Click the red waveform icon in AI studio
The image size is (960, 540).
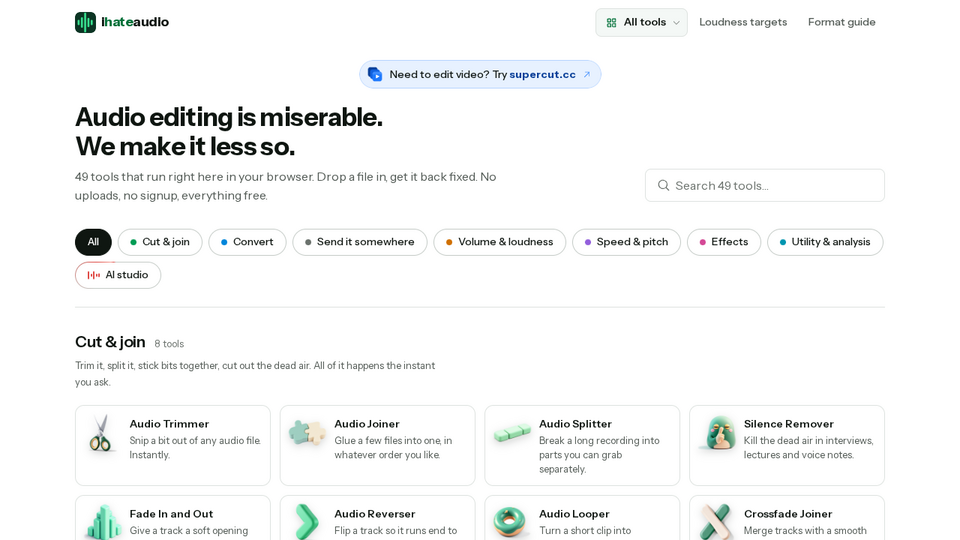[93, 275]
